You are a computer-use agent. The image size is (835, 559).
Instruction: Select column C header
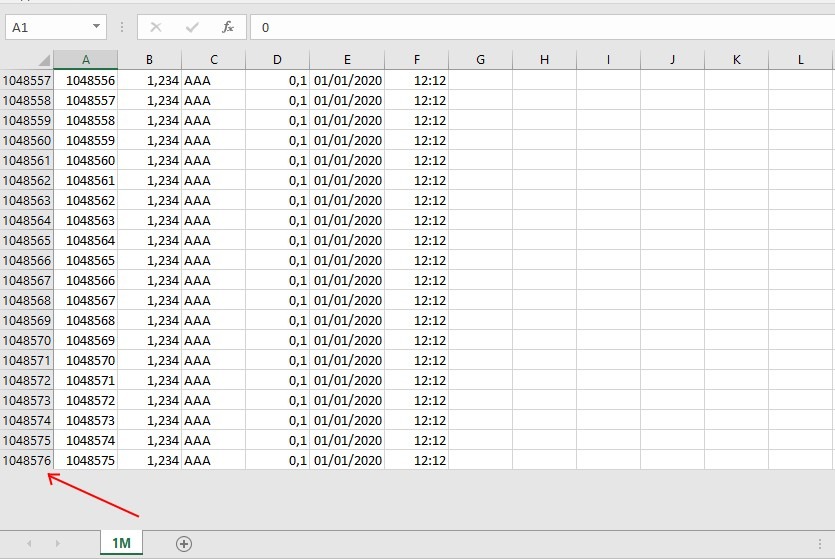click(214, 60)
